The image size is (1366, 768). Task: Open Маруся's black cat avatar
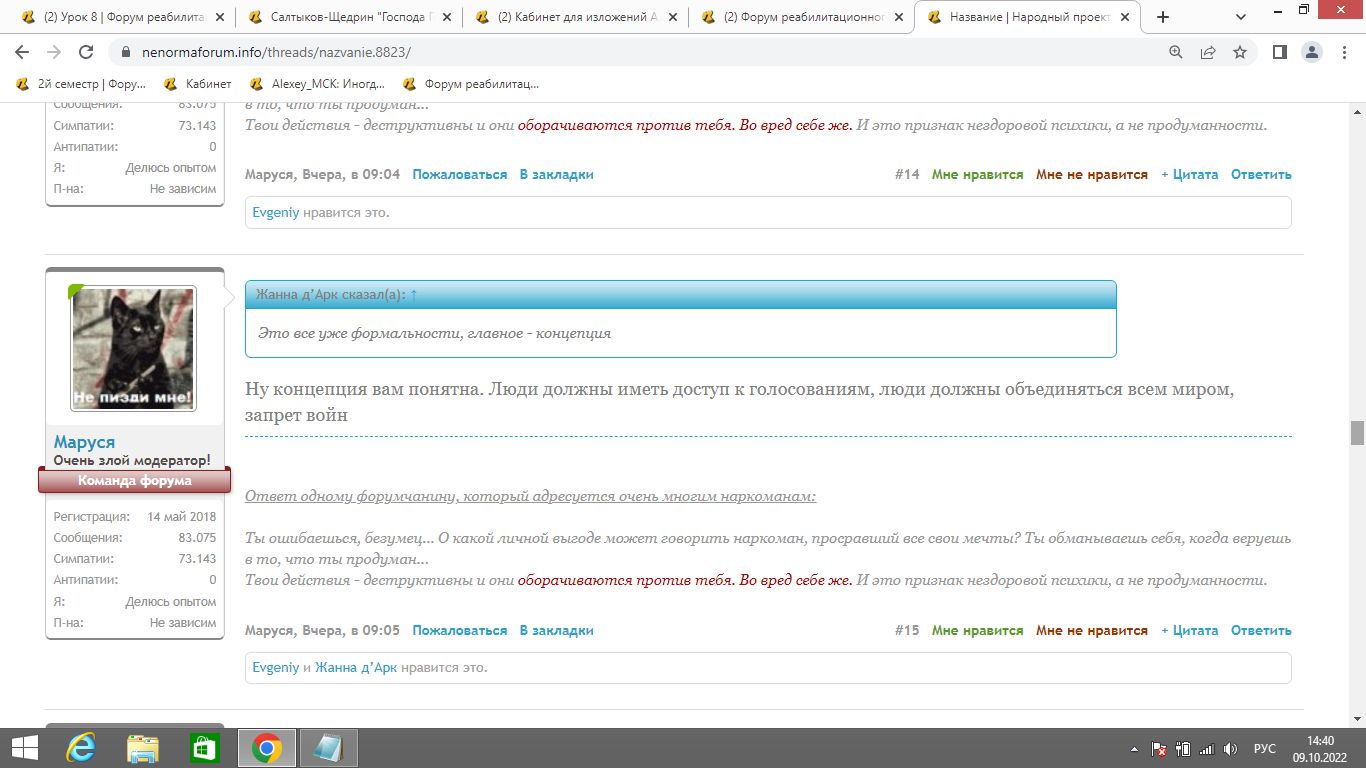[x=133, y=348]
